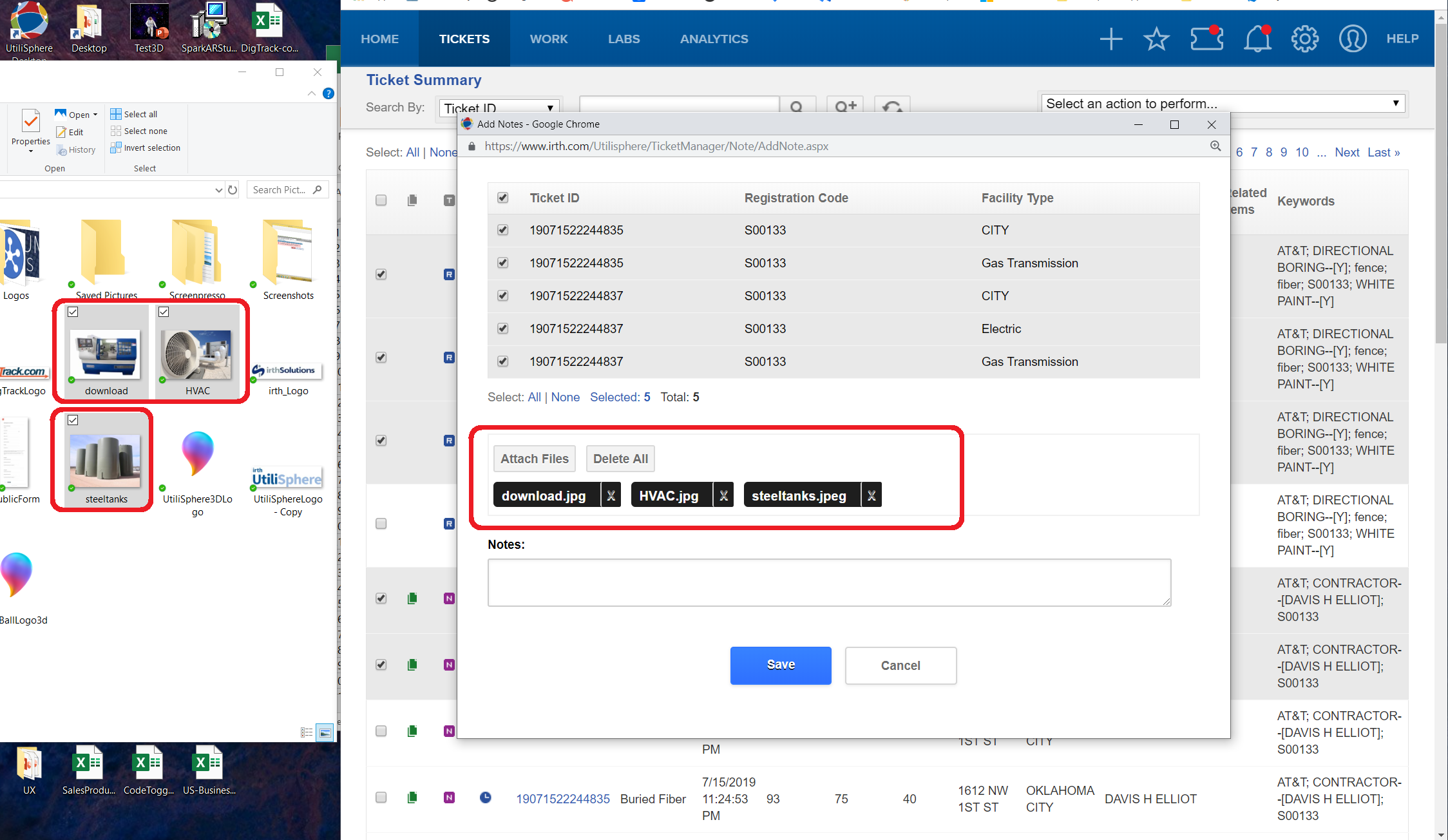This screenshot has width=1448, height=840.
Task: Go to the HOME tab
Action: coord(379,39)
